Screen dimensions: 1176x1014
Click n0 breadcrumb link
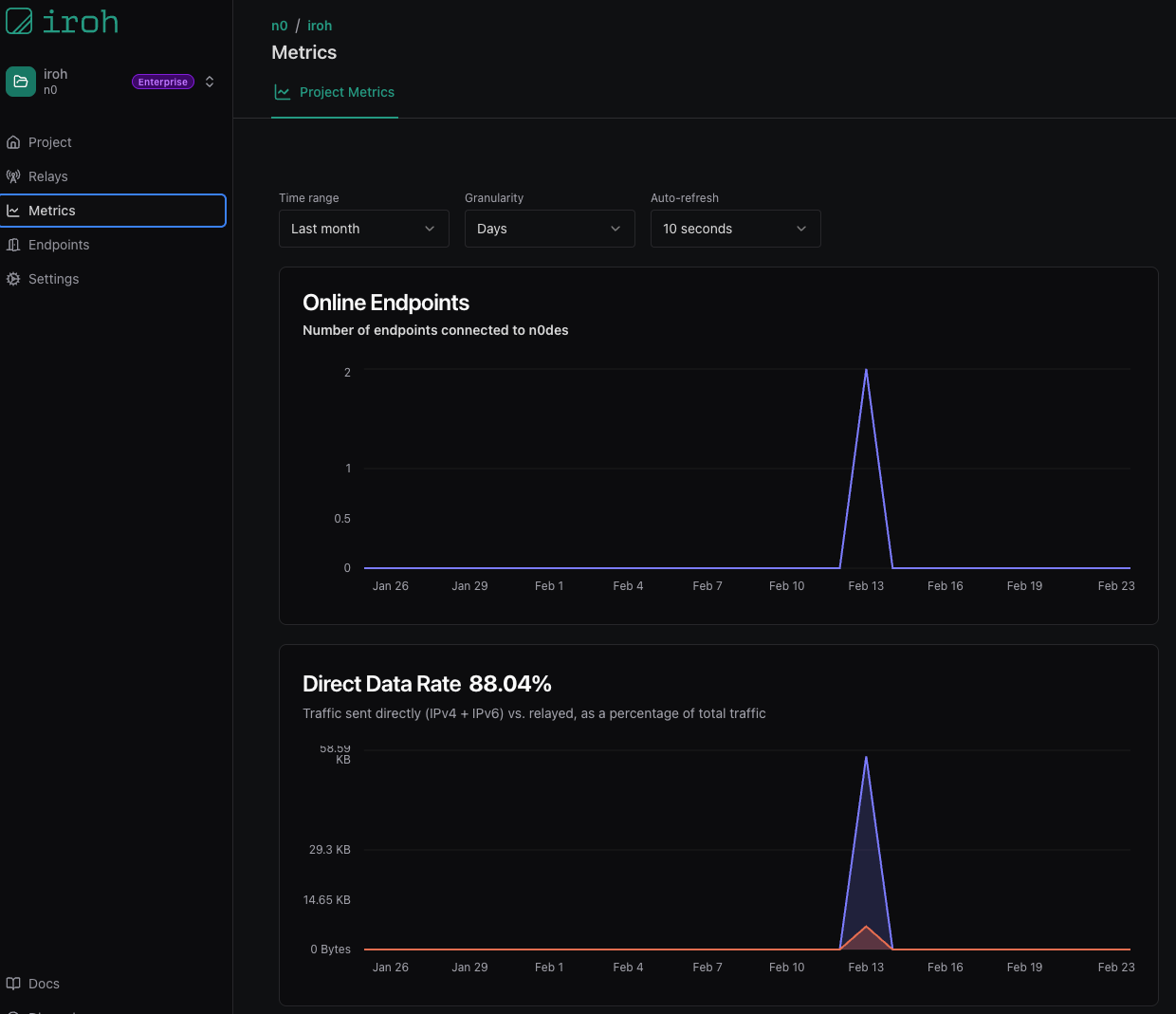(x=279, y=26)
